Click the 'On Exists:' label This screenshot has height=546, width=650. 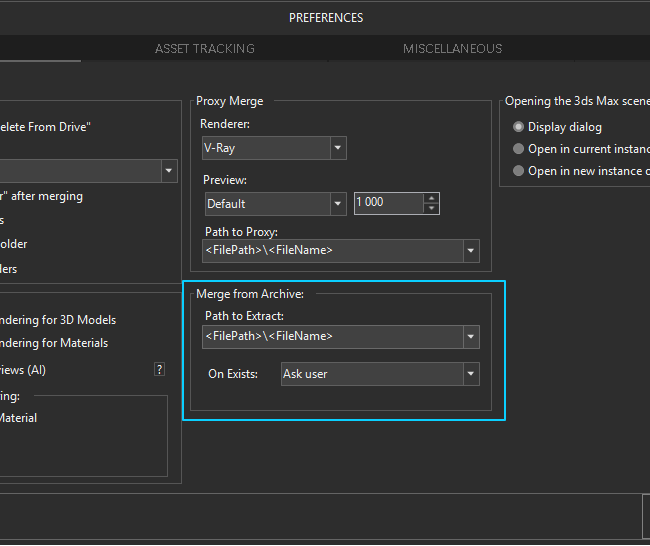point(233,374)
